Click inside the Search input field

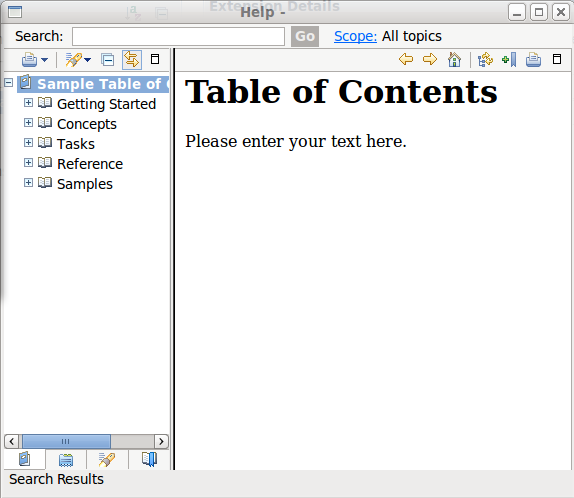click(178, 36)
